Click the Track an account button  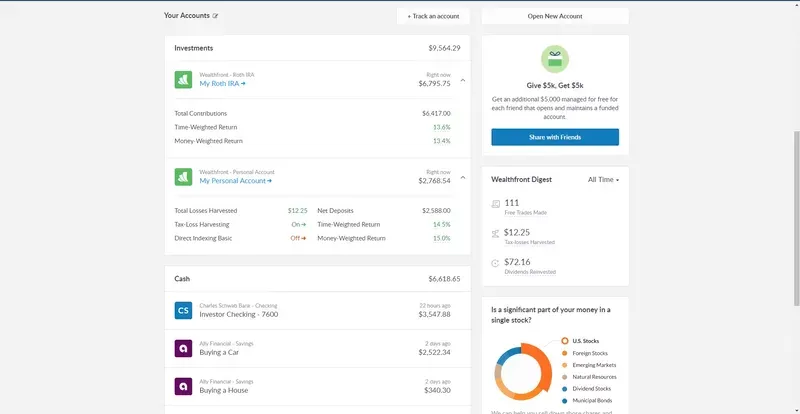click(x=433, y=16)
